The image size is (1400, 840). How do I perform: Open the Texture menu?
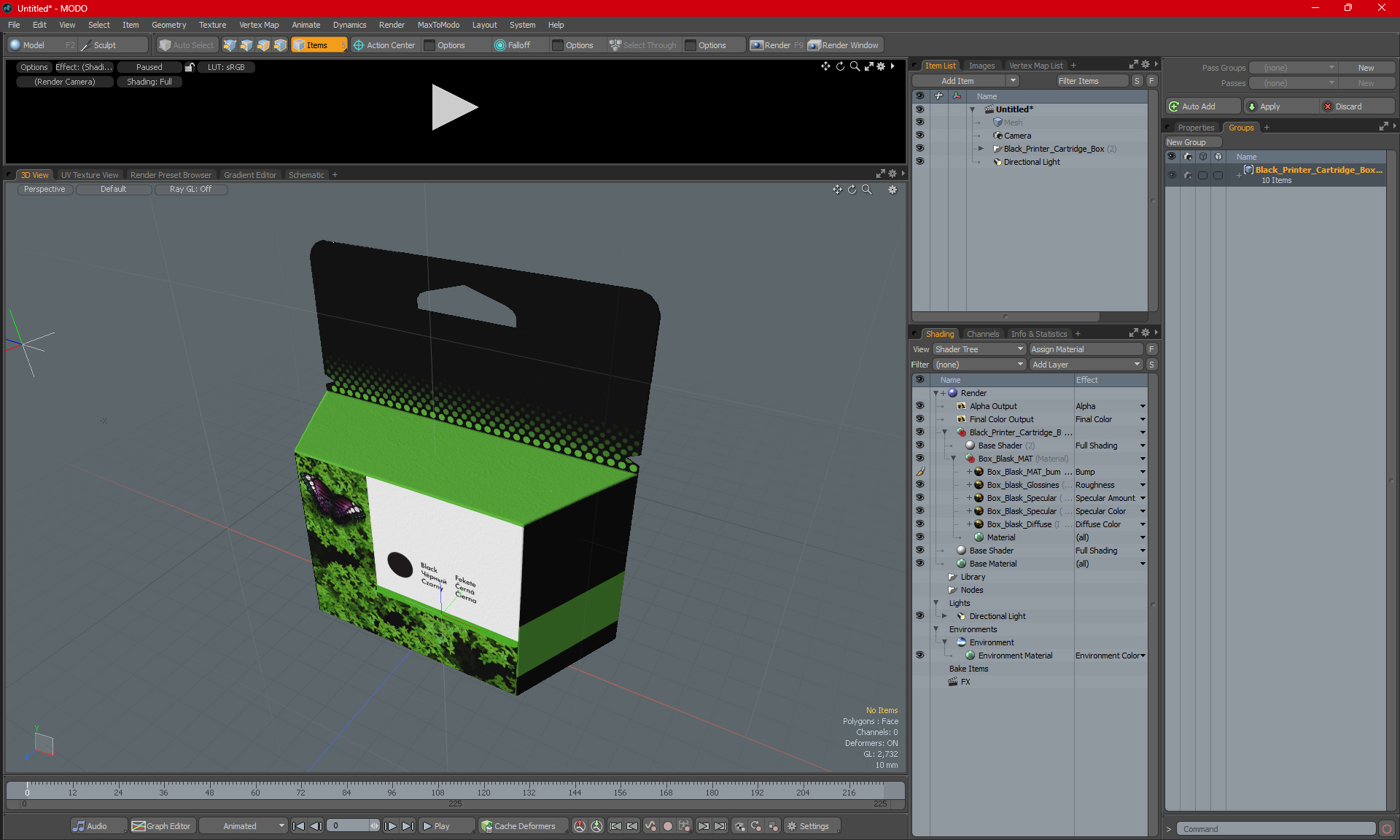pos(212,25)
